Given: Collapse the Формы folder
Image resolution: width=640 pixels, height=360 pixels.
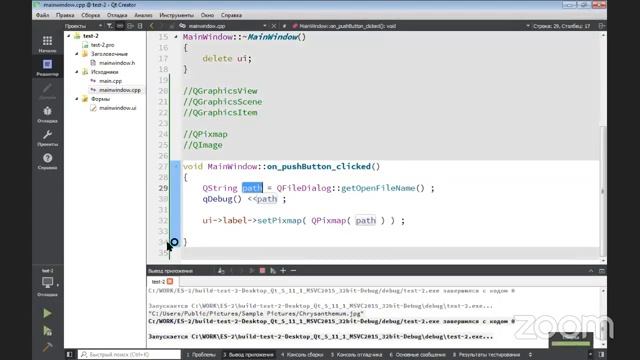Looking at the screenshot, I should tap(77, 99).
